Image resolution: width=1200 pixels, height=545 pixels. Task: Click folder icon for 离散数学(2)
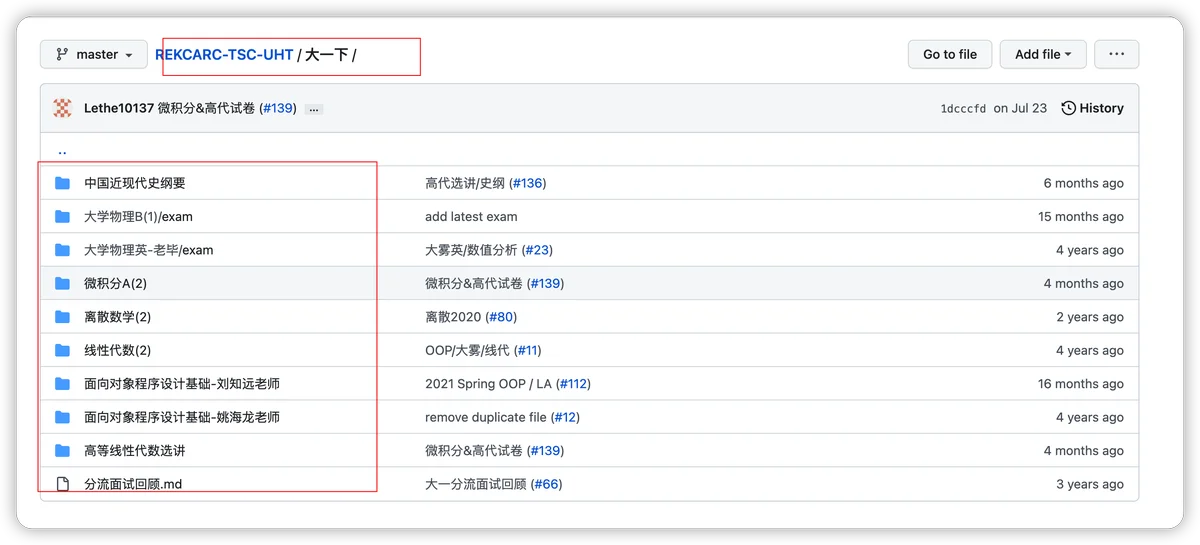(63, 317)
